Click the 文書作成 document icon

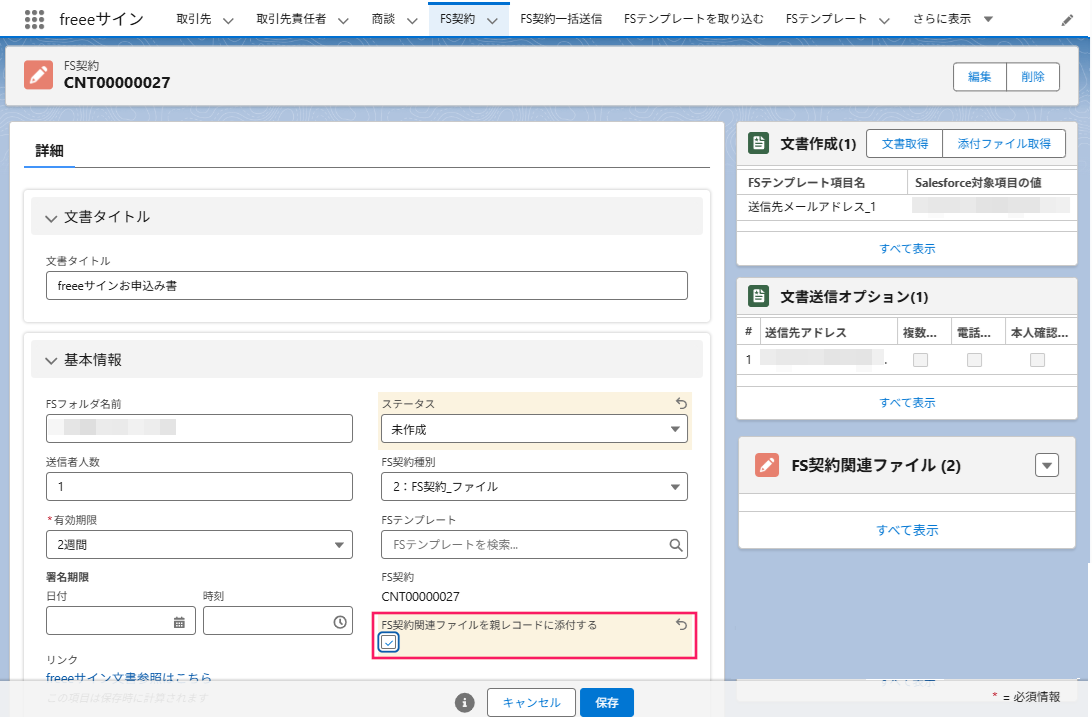pyautogui.click(x=758, y=143)
